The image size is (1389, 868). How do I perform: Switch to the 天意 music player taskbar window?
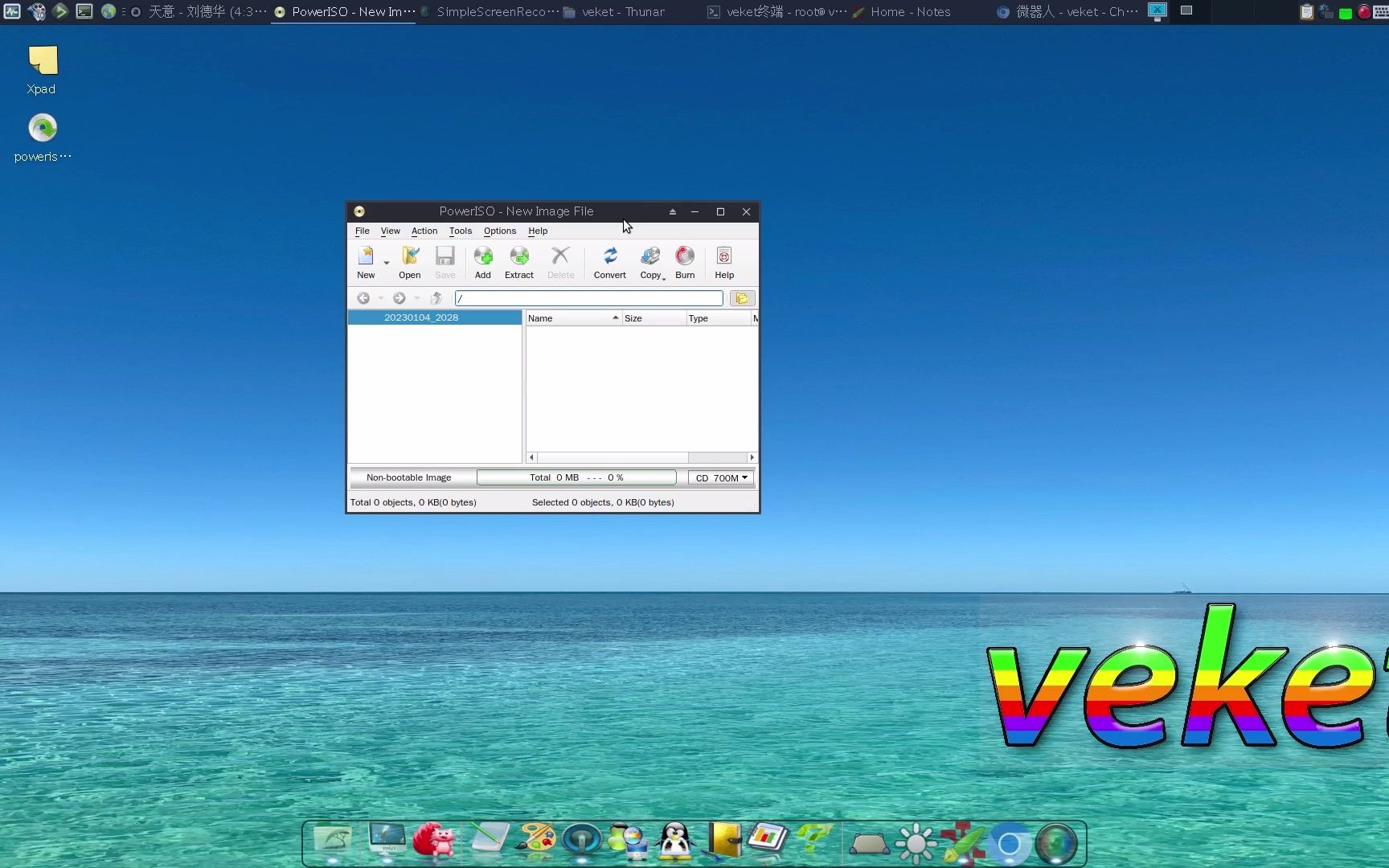[x=198, y=12]
